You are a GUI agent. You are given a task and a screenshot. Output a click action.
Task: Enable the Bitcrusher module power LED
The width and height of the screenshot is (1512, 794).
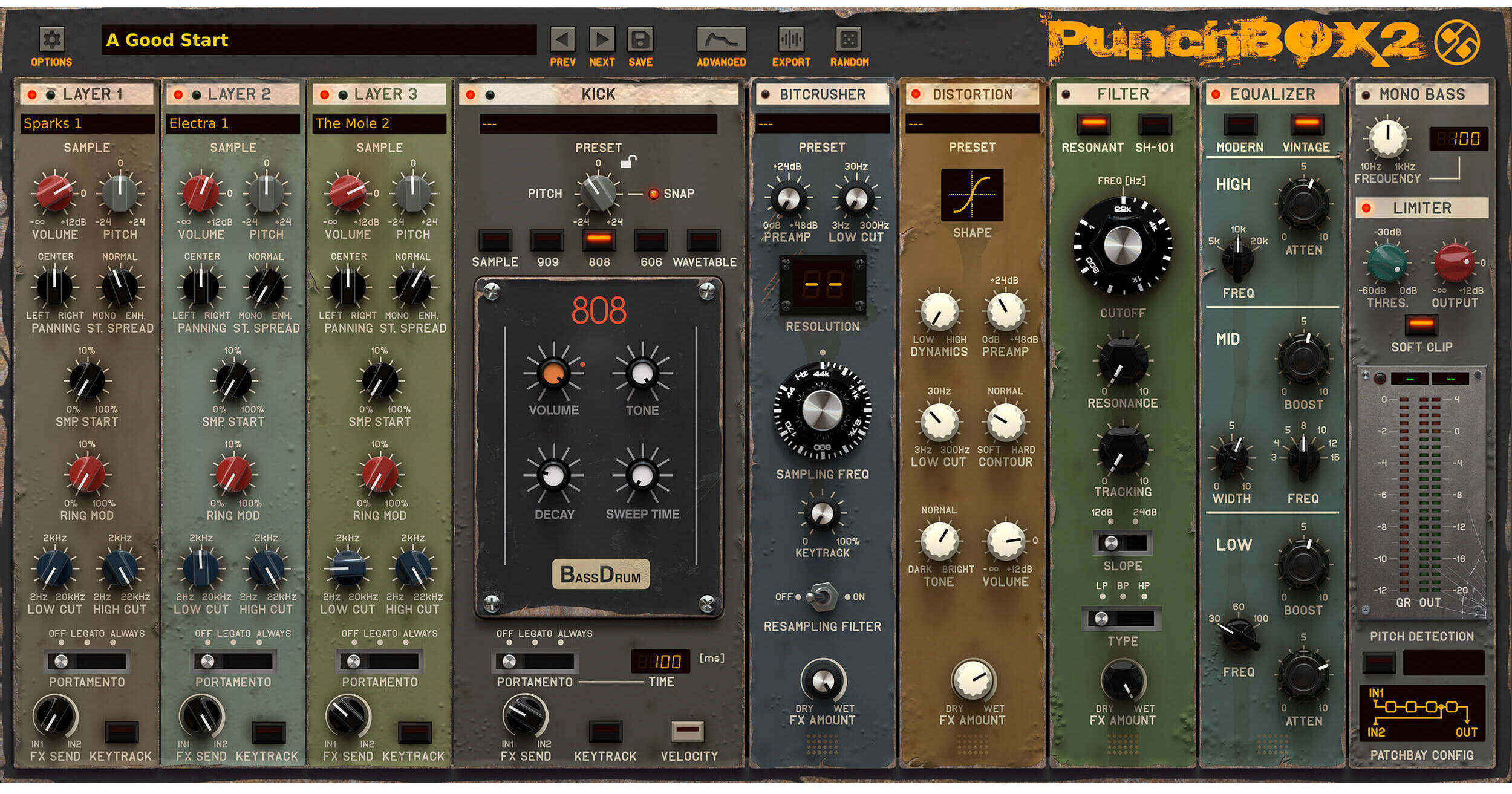765,94
